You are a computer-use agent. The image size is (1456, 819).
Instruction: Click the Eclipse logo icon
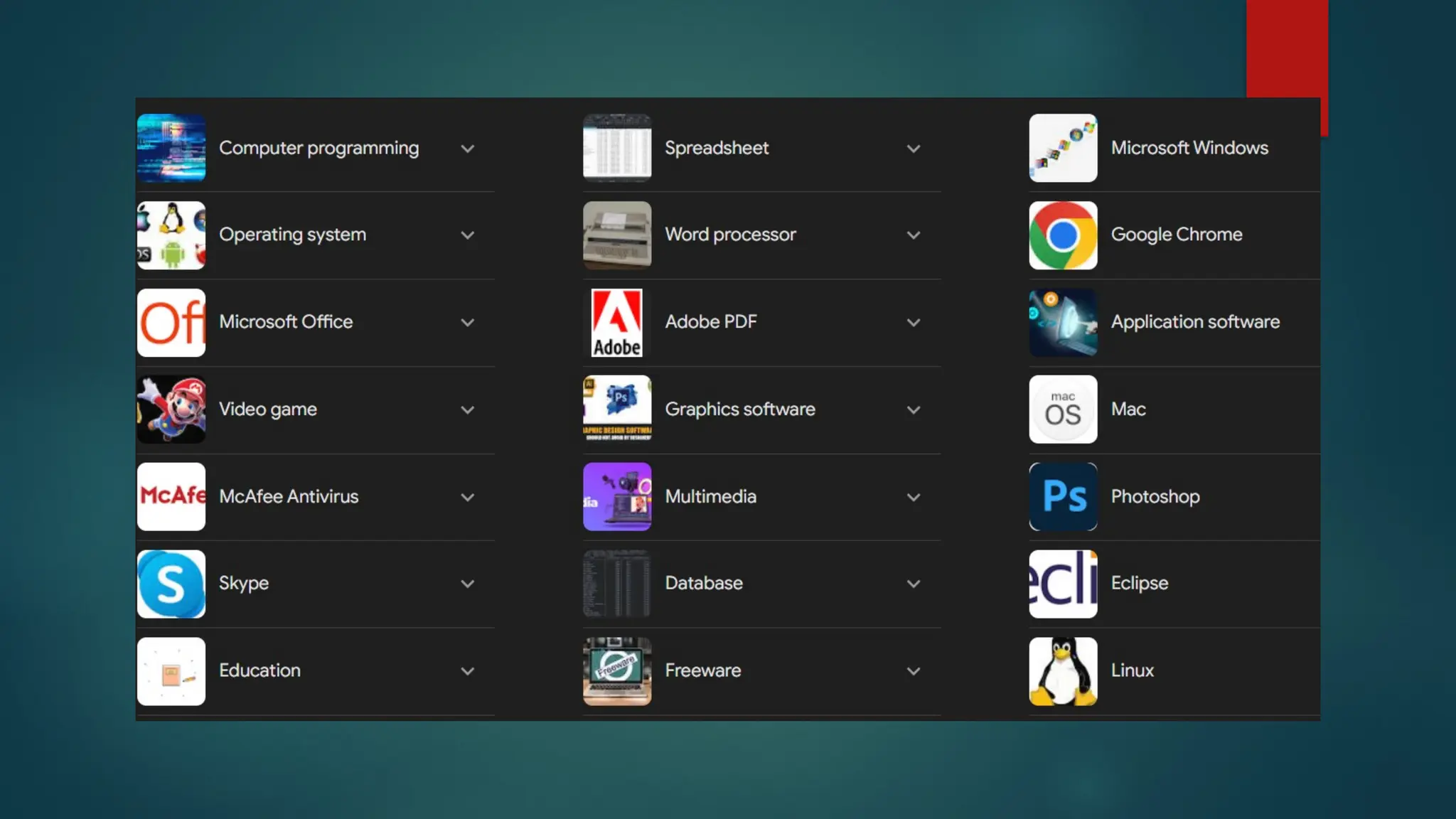coord(1063,584)
